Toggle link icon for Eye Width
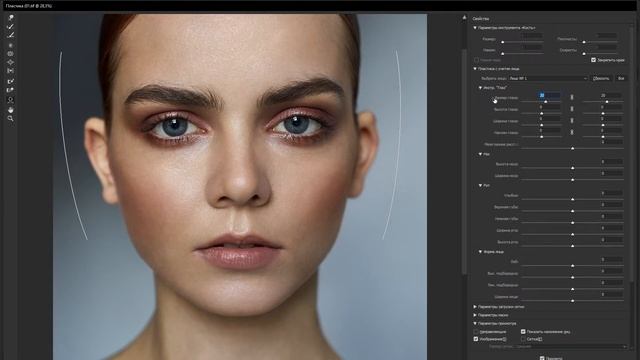The height and width of the screenshot is (360, 640). point(571,120)
